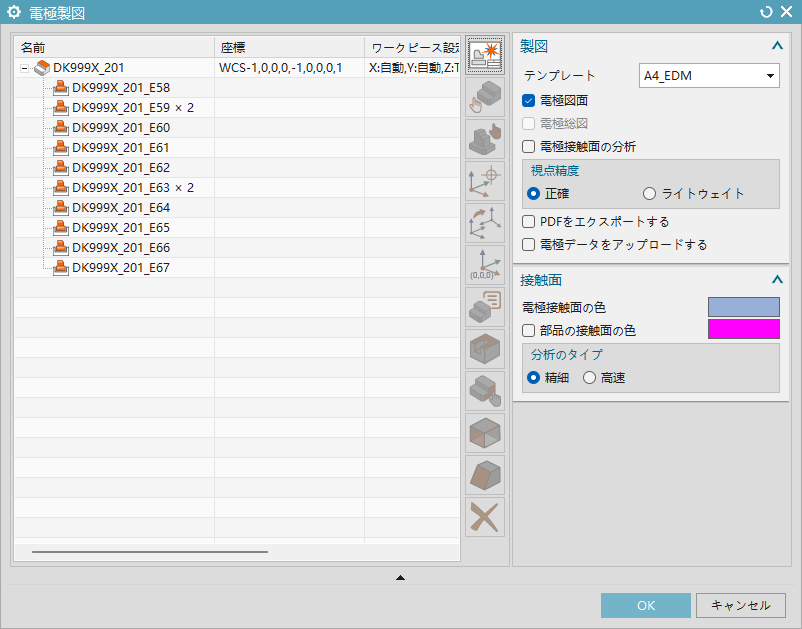Click the rotating coordinate axes icon
Image resolution: width=802 pixels, height=629 pixels.
tap(485, 223)
